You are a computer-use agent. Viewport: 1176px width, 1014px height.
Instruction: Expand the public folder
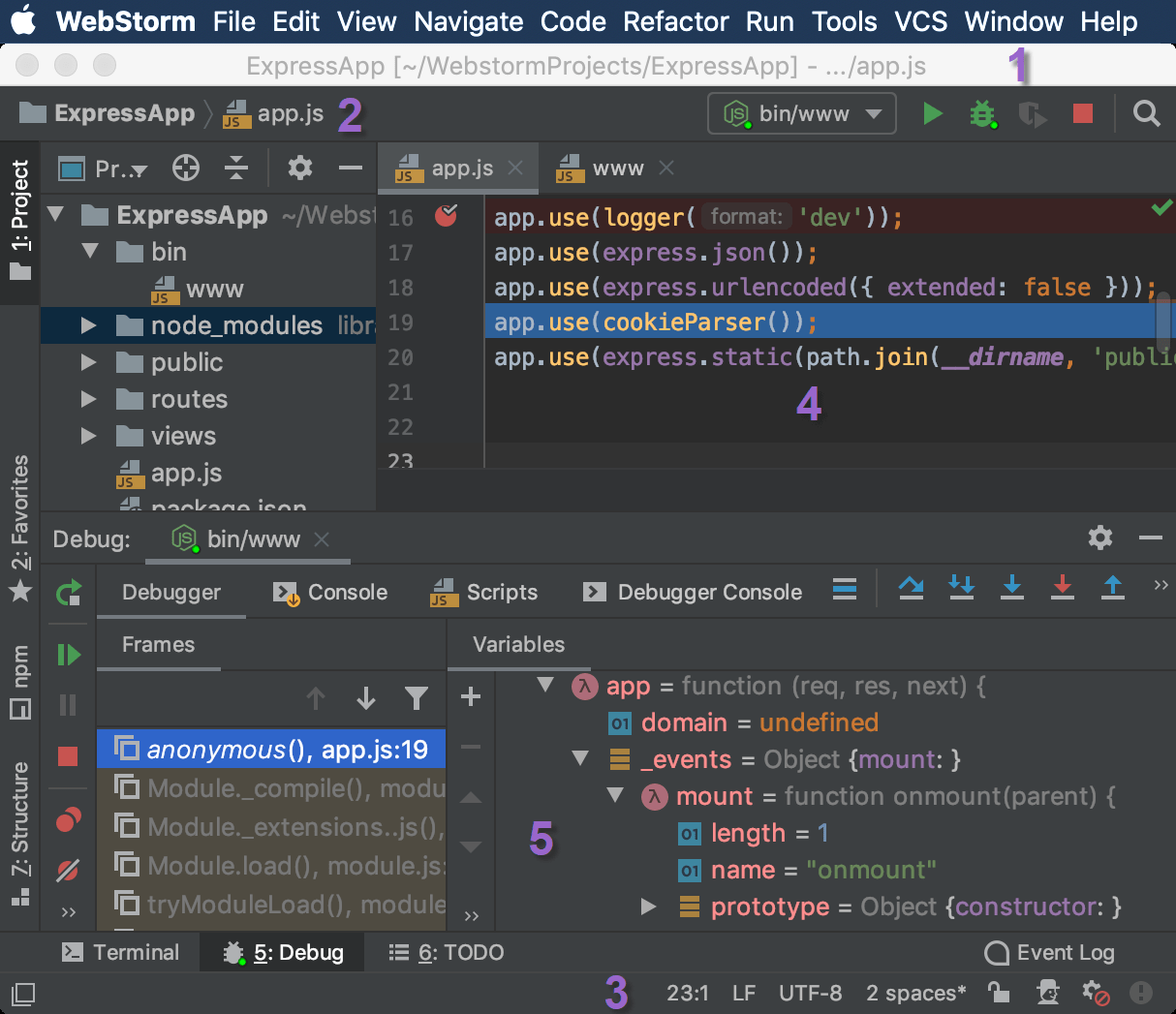click(x=89, y=362)
